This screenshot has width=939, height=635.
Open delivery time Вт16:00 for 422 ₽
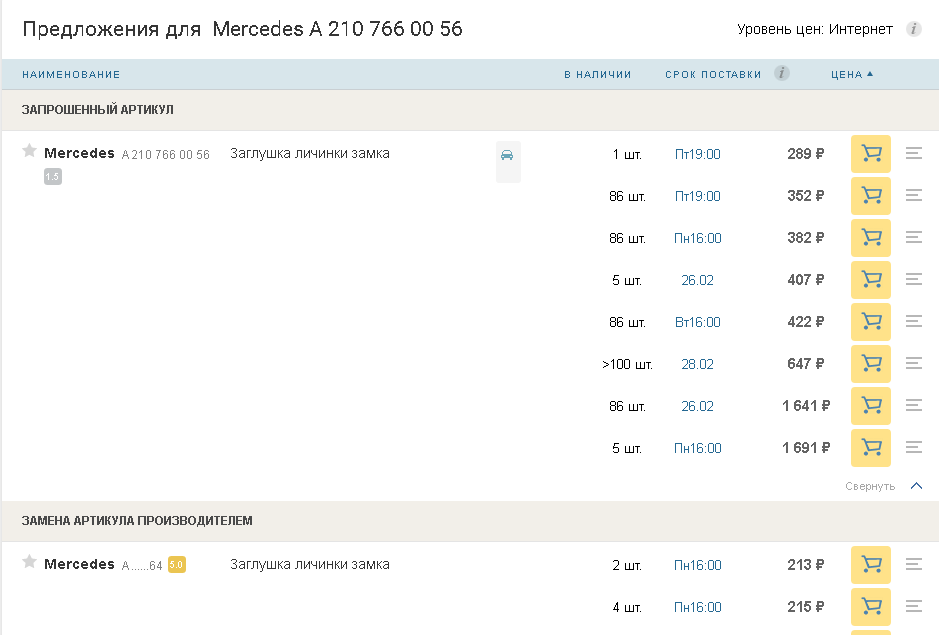pos(698,322)
